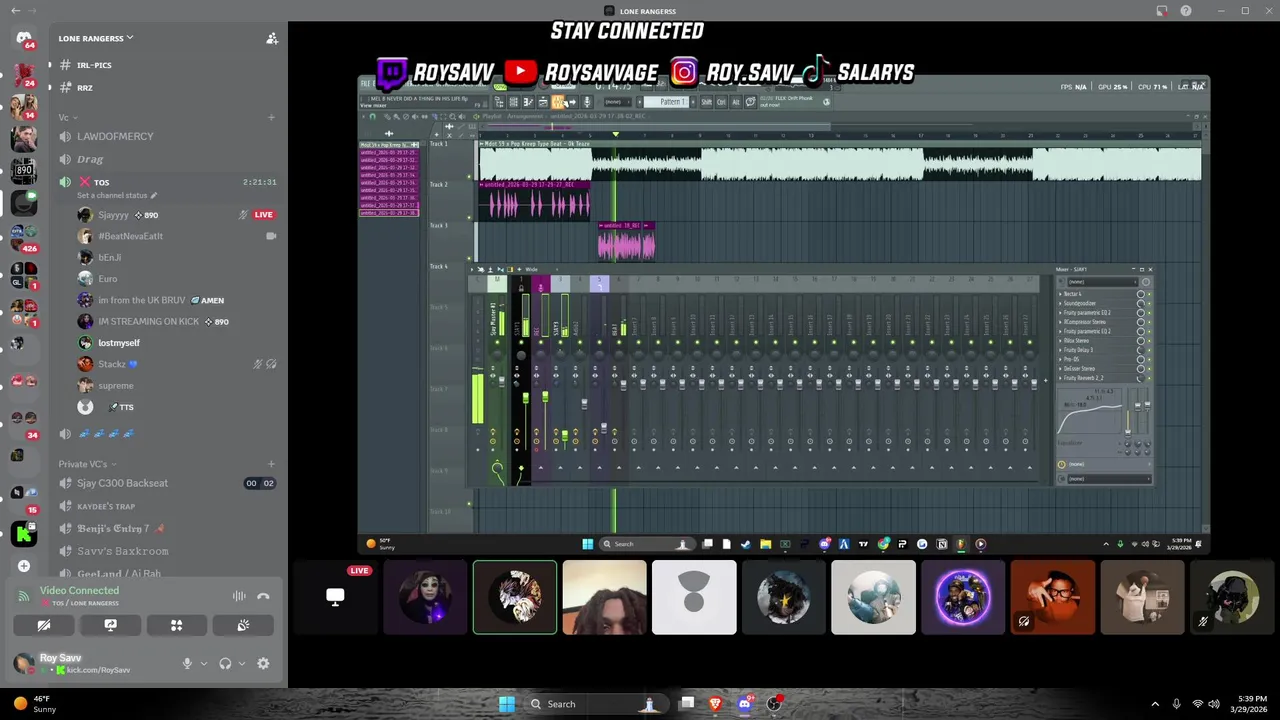
Task: Create channel in Private VC's plus
Action: click(271, 464)
